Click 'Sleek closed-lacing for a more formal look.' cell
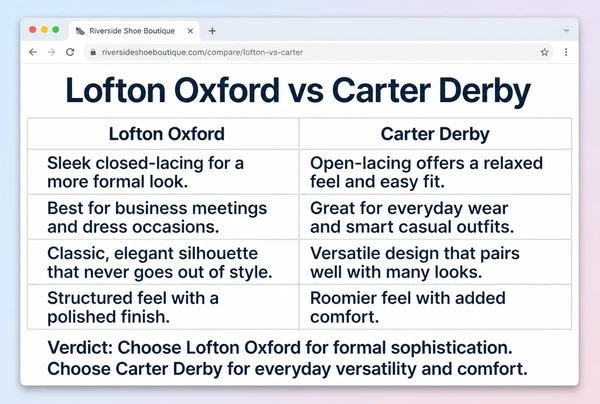The width and height of the screenshot is (600, 404). (x=163, y=172)
